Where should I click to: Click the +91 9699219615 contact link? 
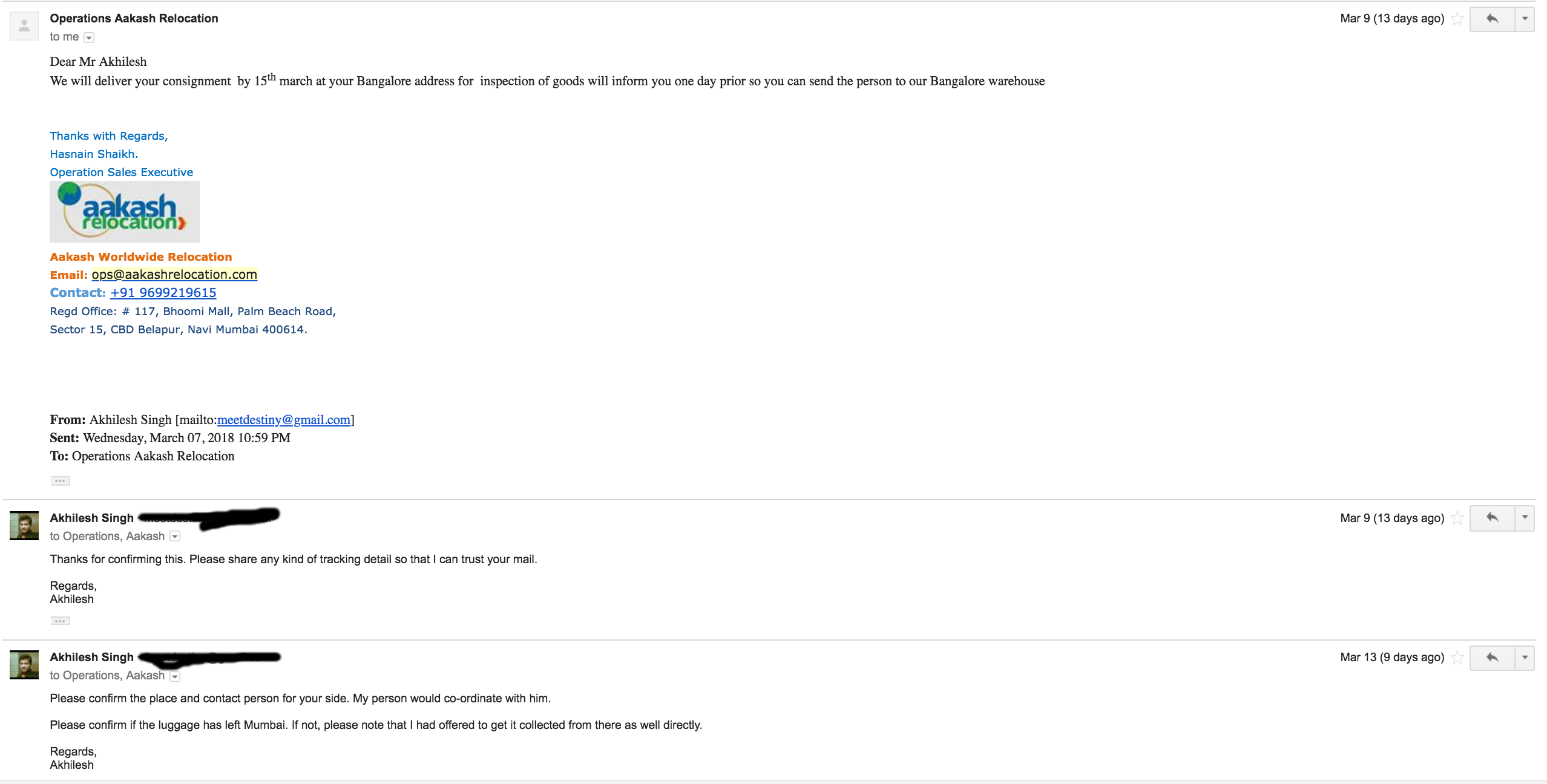163,293
